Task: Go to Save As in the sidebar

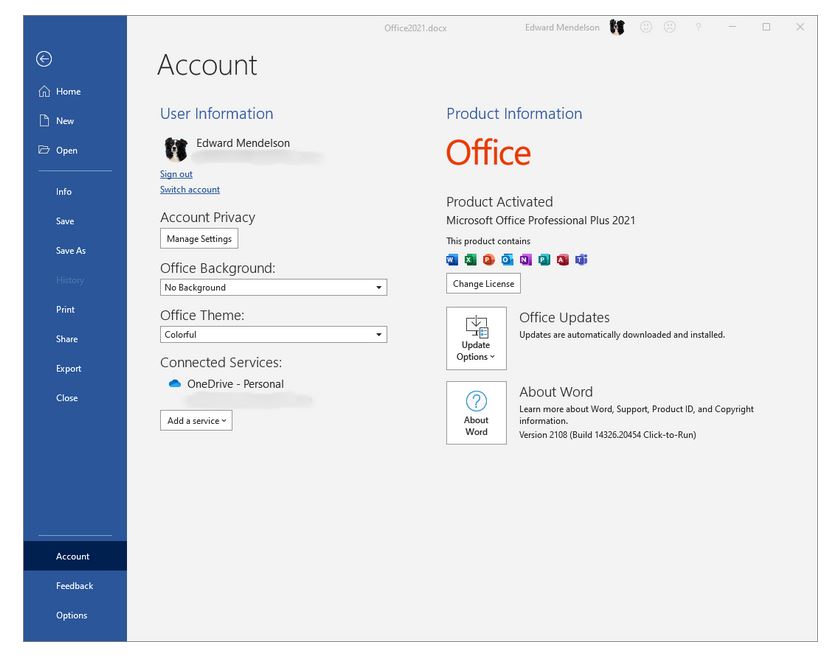Action: click(x=71, y=251)
